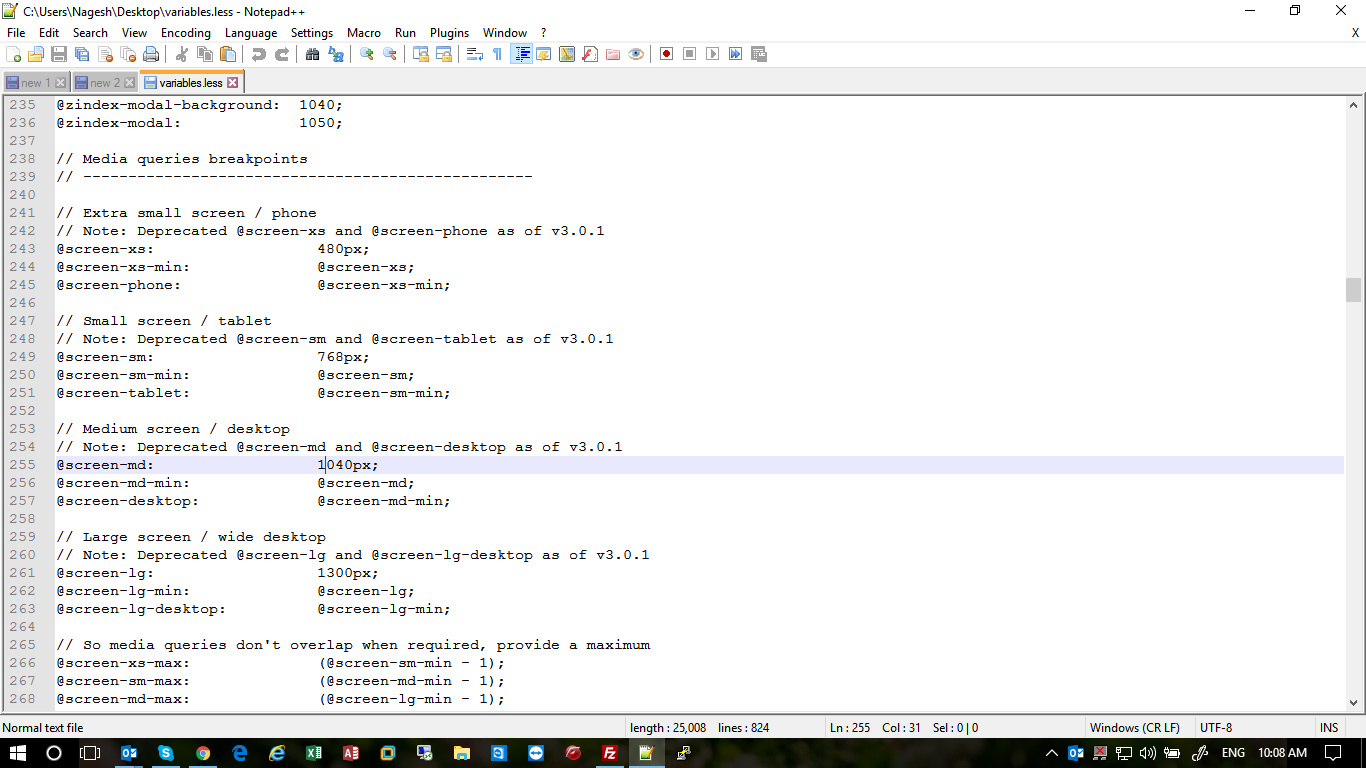Start macro recording with the red record icon
The image size is (1366, 768).
coord(666,54)
